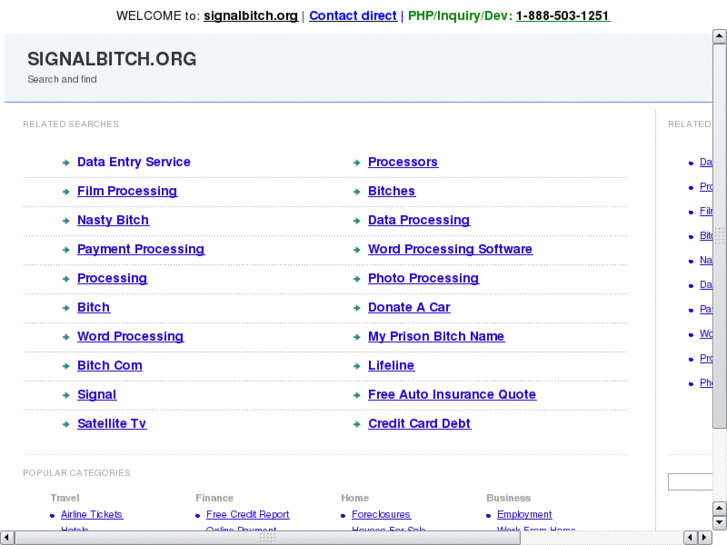727x545 pixels.
Task: Click the horizontal scrollbar left arrow
Action: pyautogui.click(x=6, y=537)
